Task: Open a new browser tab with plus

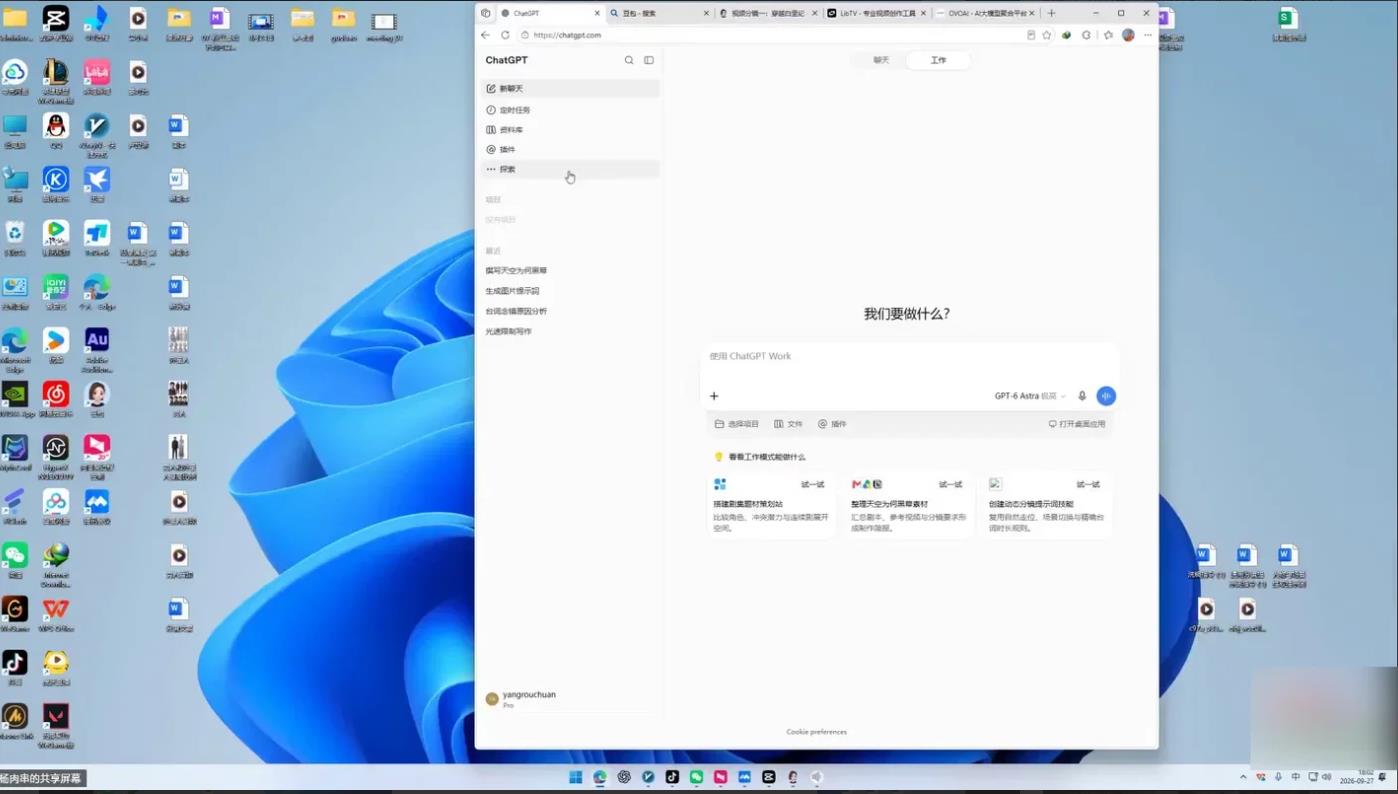Action: click(x=1051, y=13)
